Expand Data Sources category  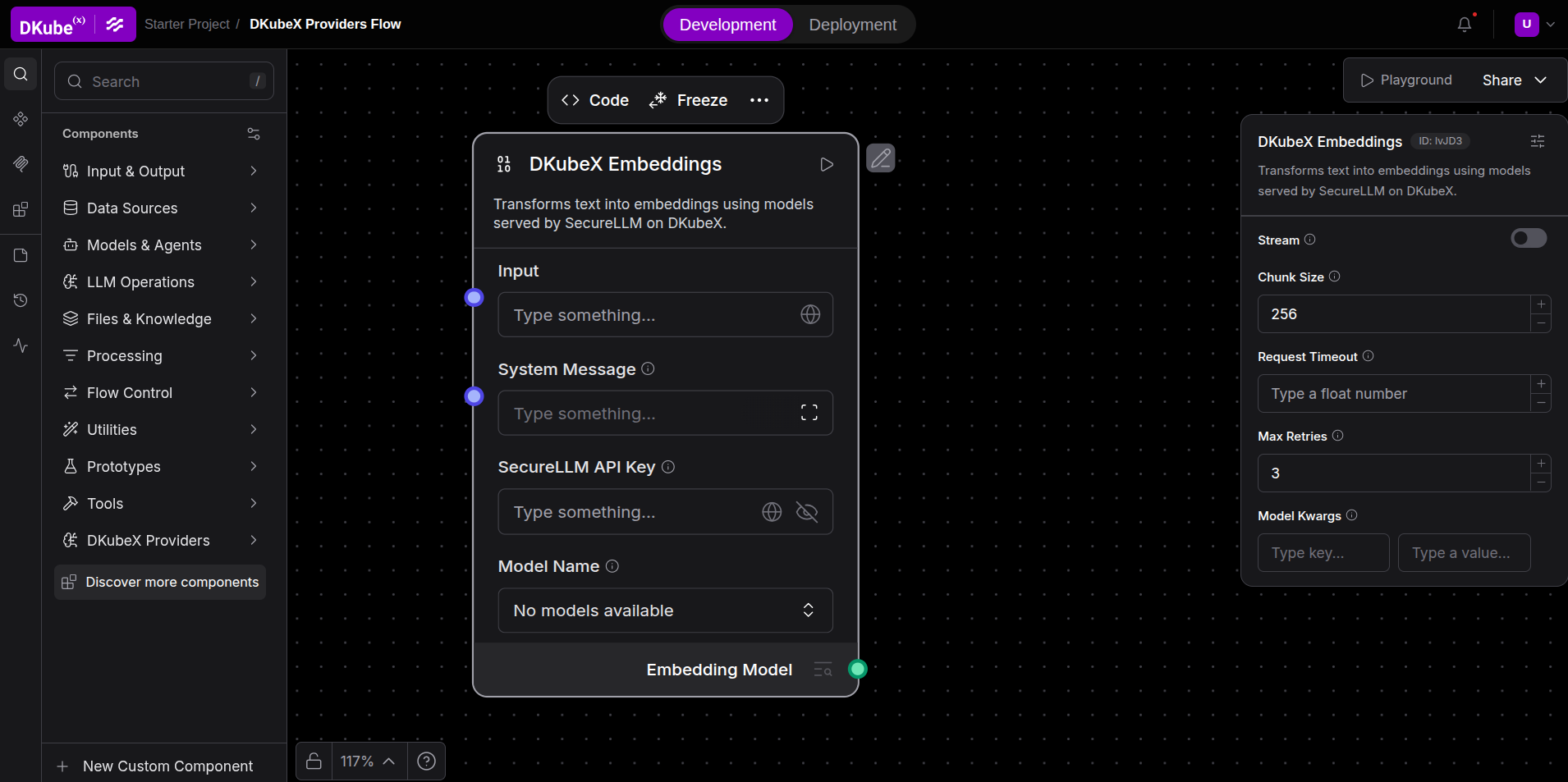click(x=161, y=208)
